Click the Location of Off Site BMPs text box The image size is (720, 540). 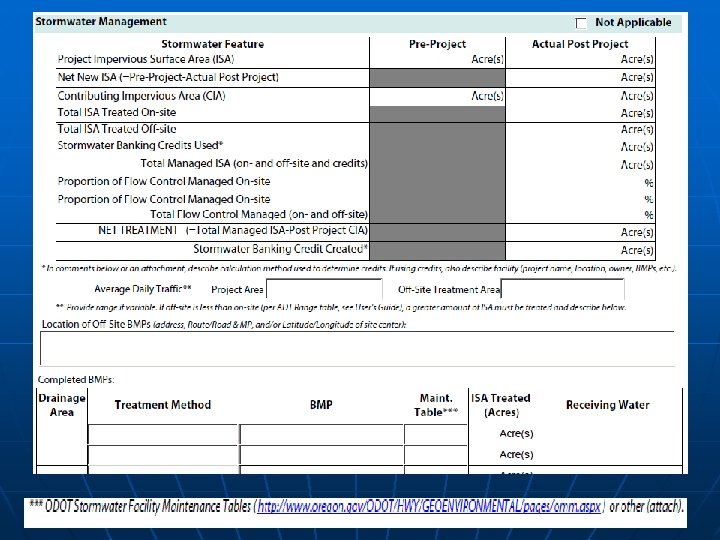click(x=357, y=348)
